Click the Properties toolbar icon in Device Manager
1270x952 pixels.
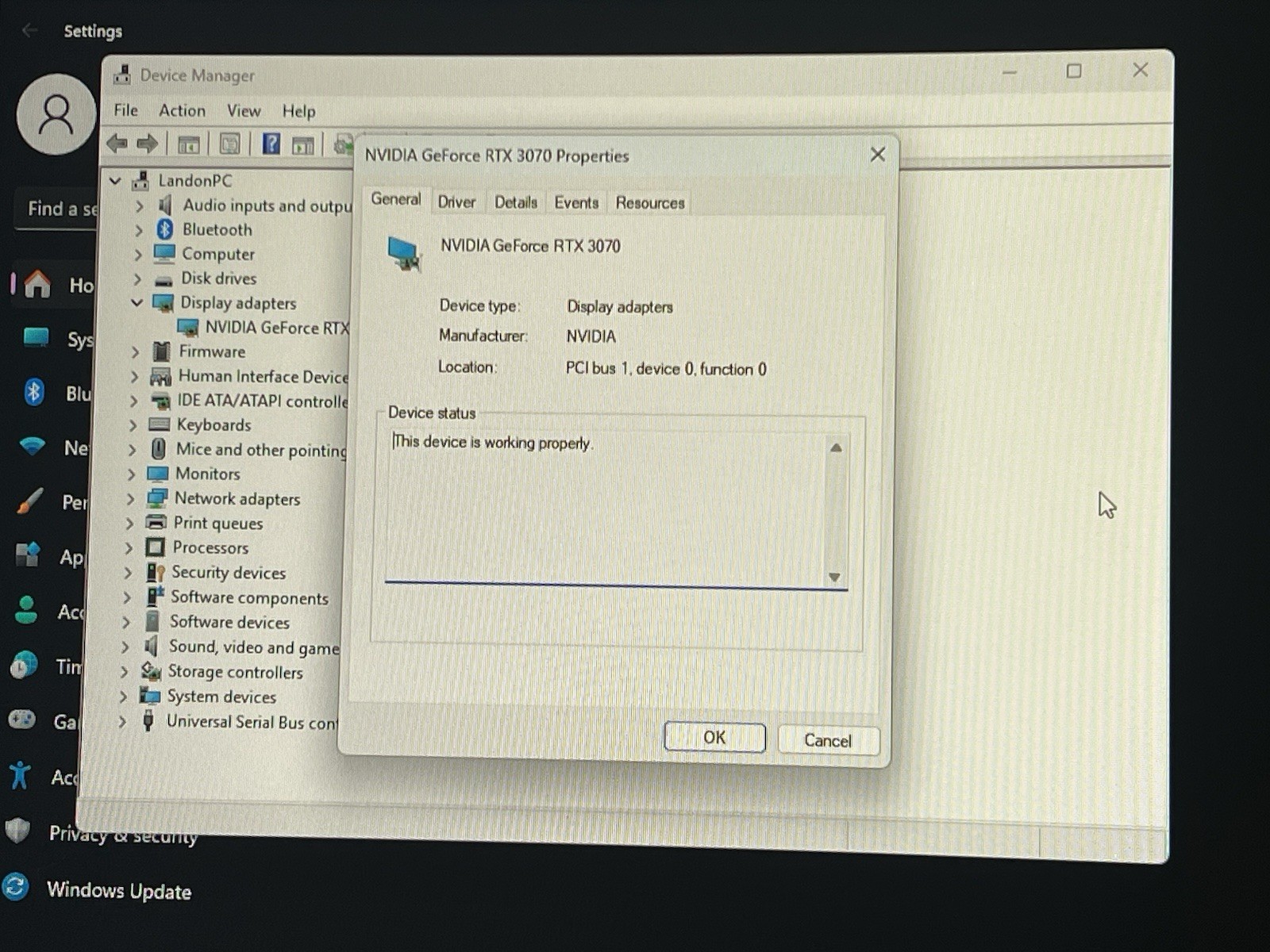tap(229, 144)
